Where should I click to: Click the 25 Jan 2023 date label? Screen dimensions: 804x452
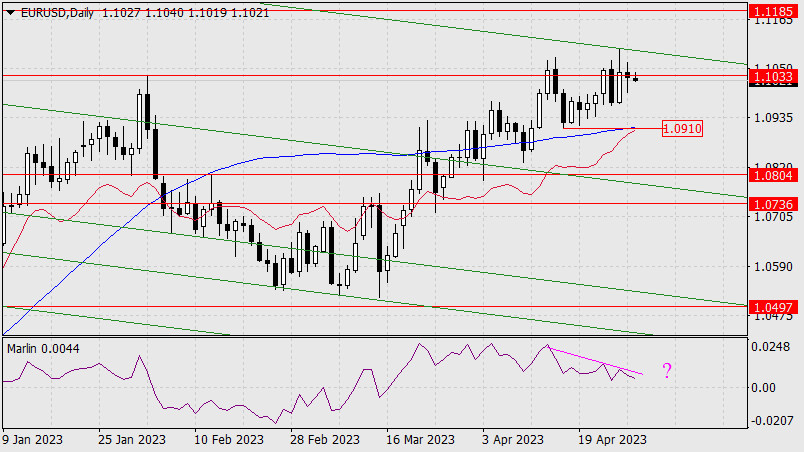tap(132, 440)
